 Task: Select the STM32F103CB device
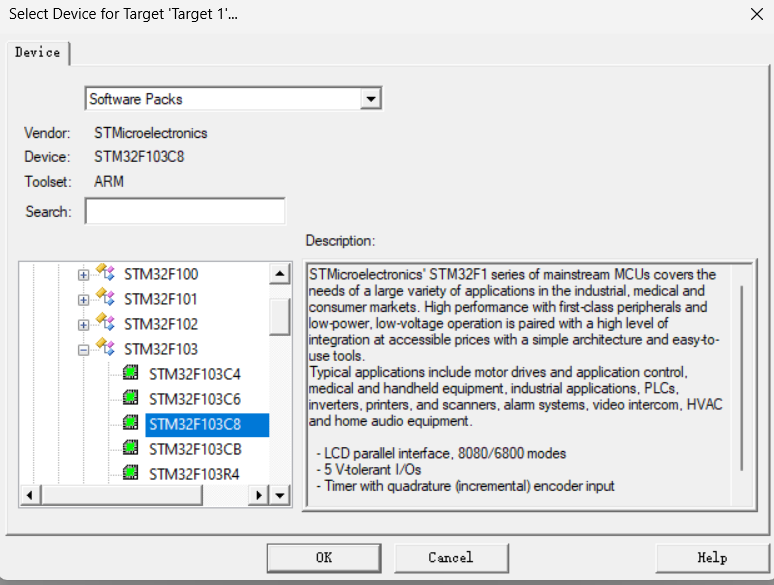195,449
